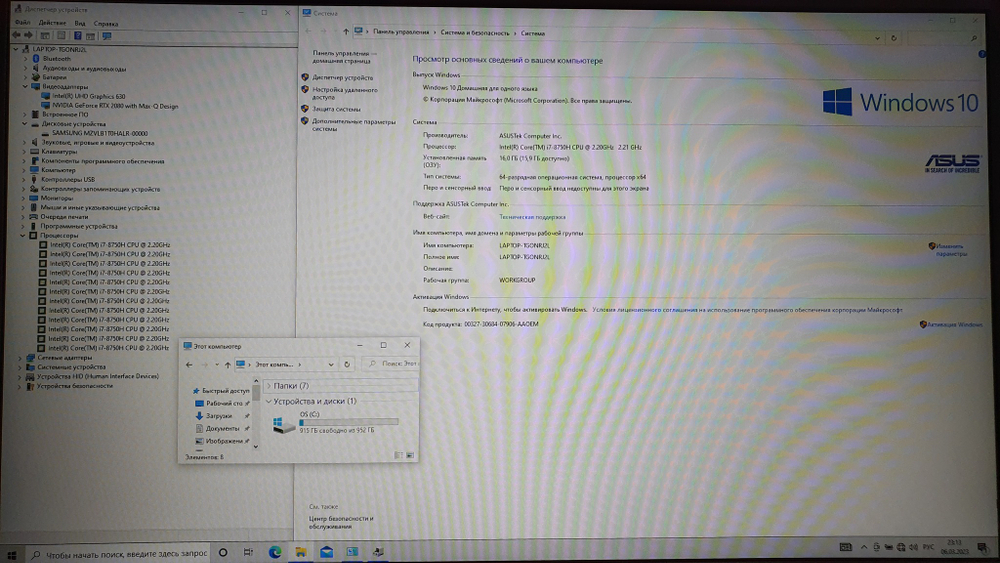Open Task View from the taskbar

(248, 553)
